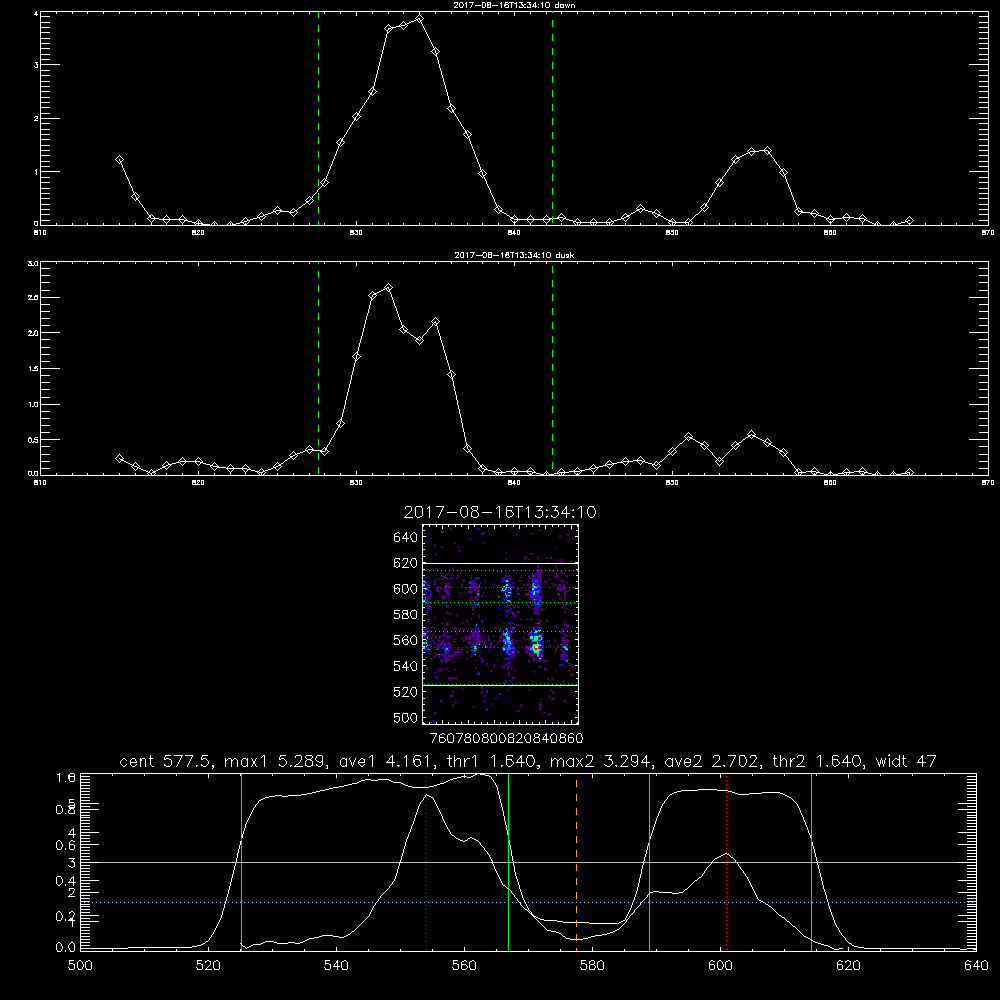Click the solid green line near 614 in bottom plot
Image resolution: width=1000 pixels, height=1000 pixels.
tap(812, 861)
